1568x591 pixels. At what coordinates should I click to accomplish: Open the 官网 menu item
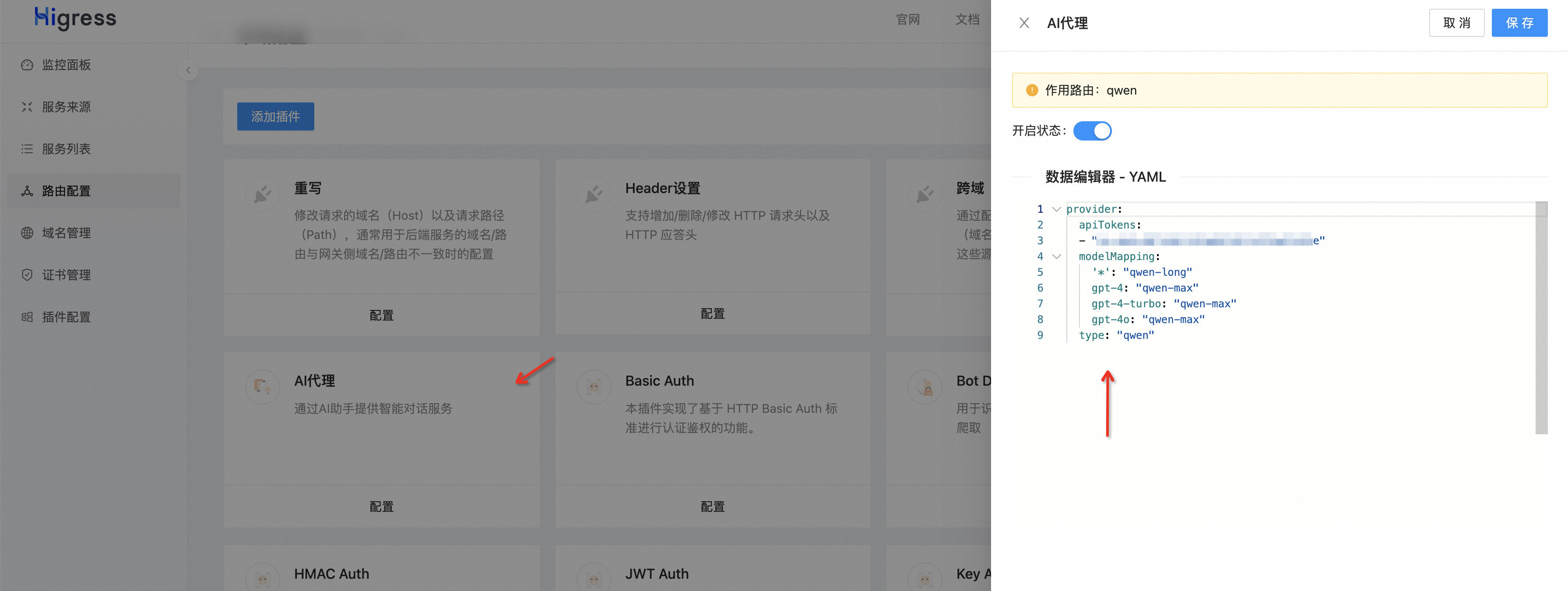tap(907, 19)
